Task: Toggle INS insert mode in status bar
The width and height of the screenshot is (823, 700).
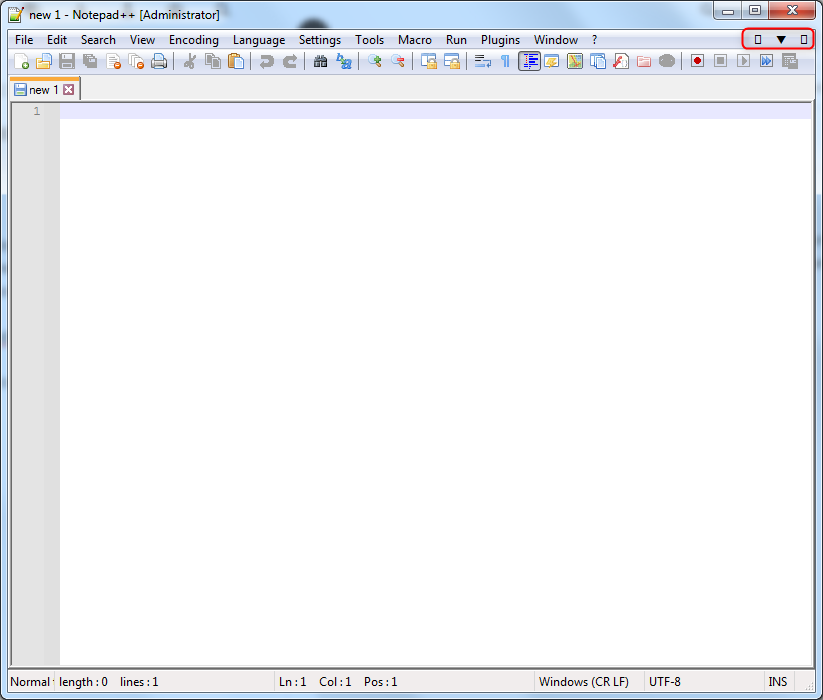Action: (x=778, y=682)
